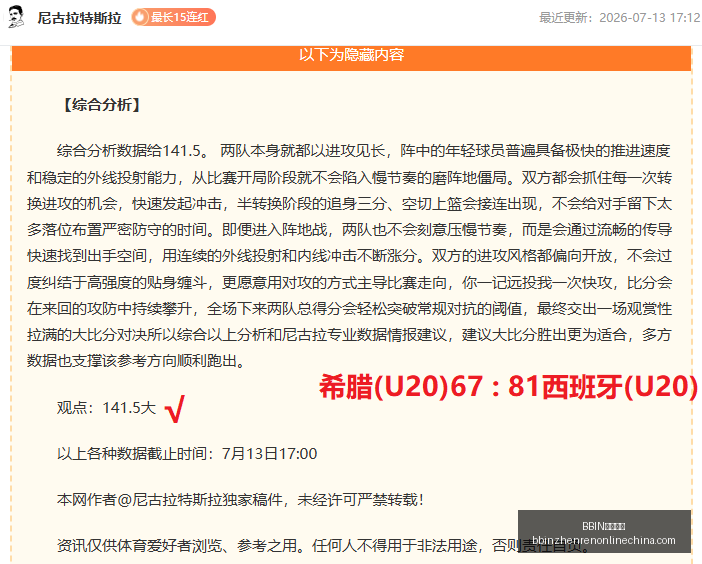Select the paragraph starting 综合分析数据给141.5
The image size is (702, 564).
(x=349, y=256)
